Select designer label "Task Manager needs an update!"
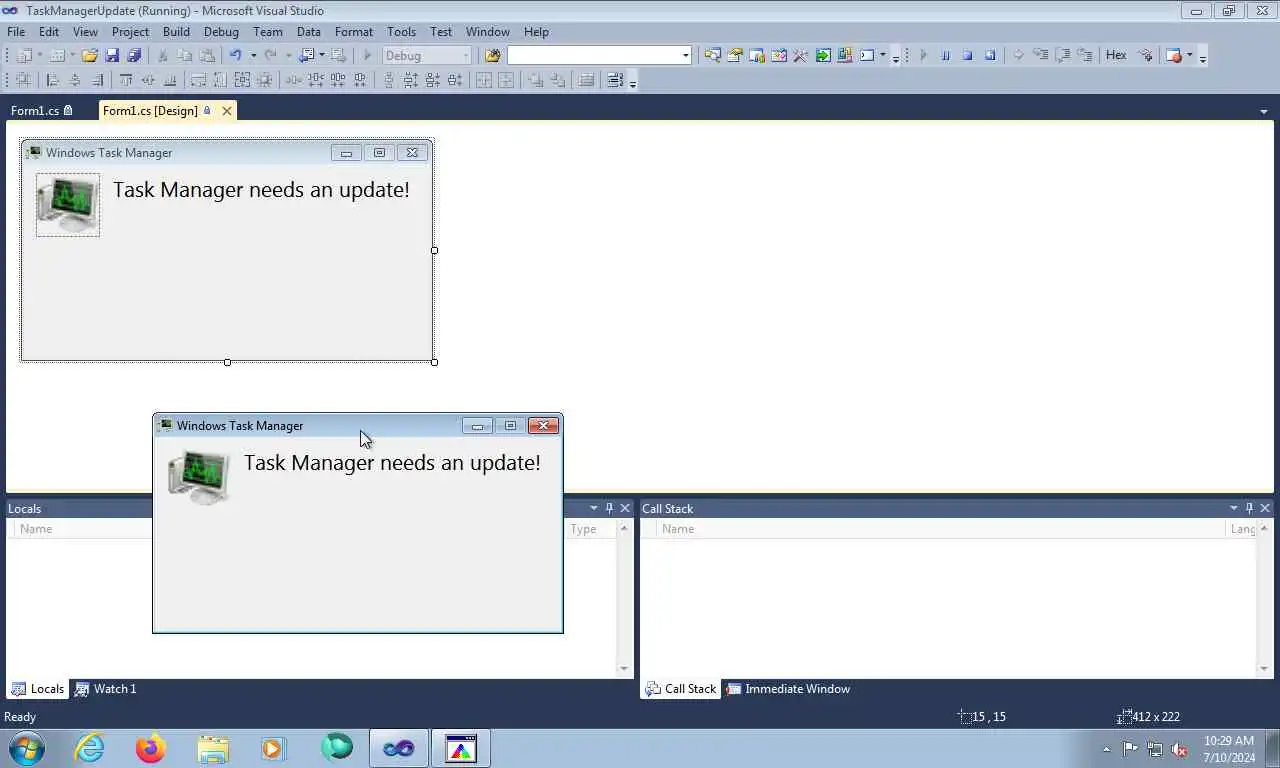 coord(261,190)
